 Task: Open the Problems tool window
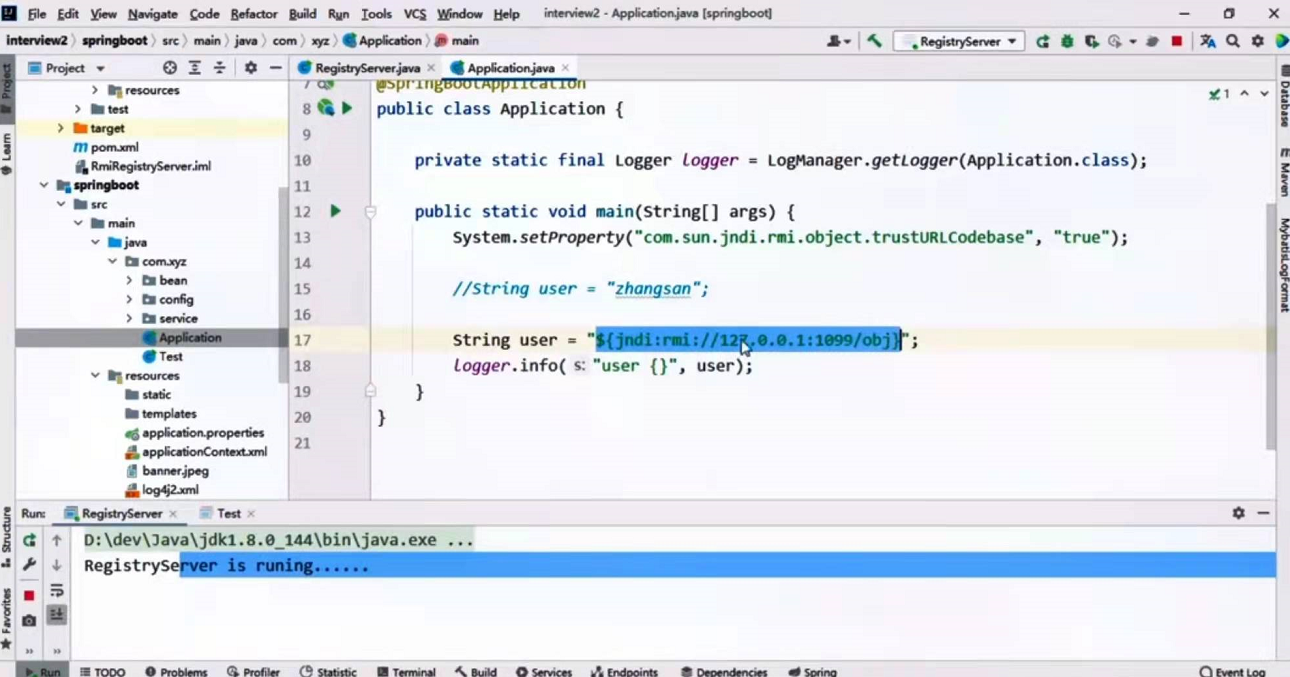coord(176,671)
